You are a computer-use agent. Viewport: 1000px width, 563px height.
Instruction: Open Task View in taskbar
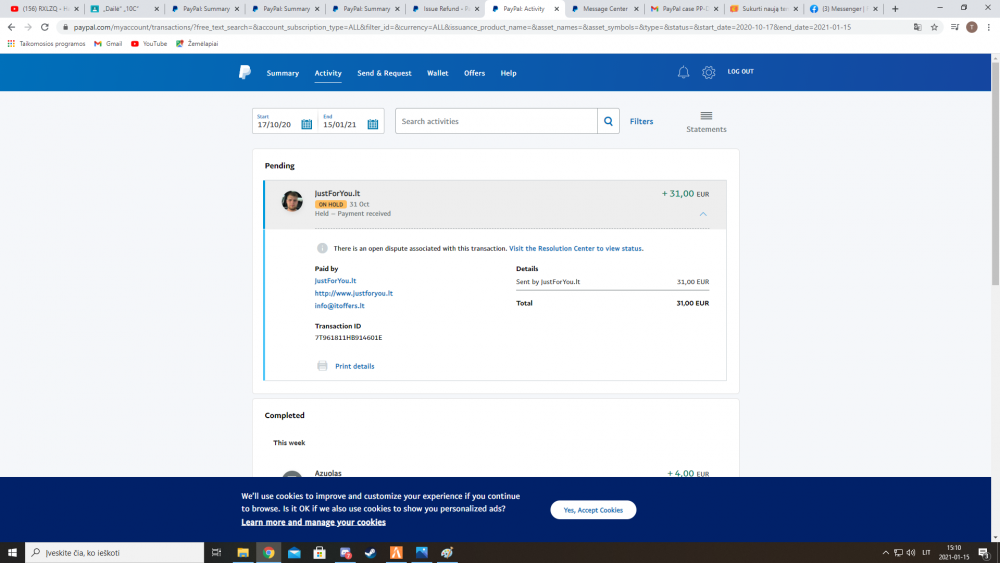(217, 553)
